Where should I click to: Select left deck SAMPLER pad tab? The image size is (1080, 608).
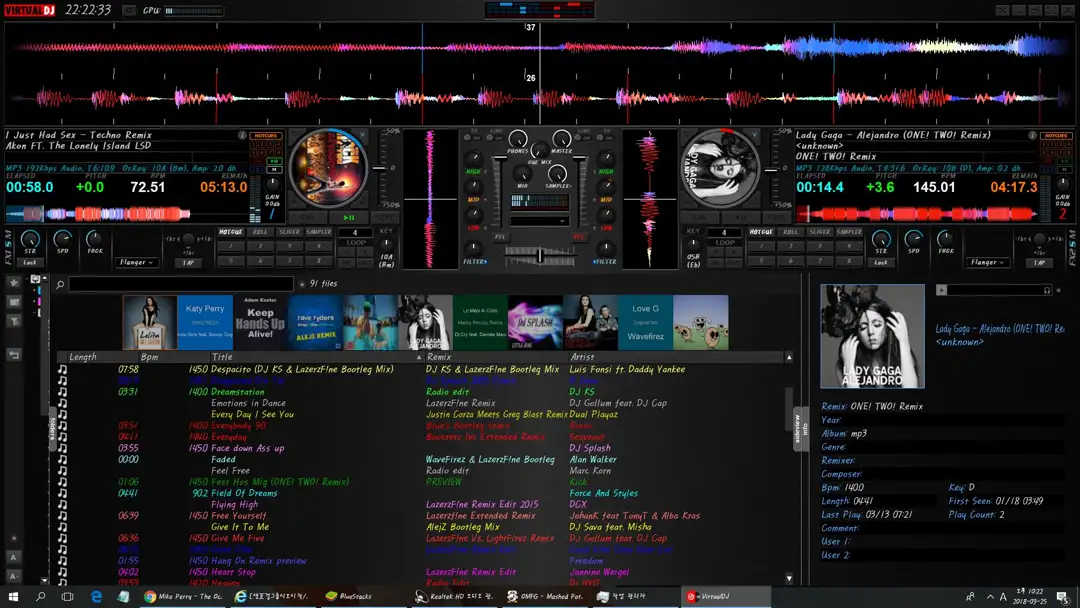tap(318, 232)
